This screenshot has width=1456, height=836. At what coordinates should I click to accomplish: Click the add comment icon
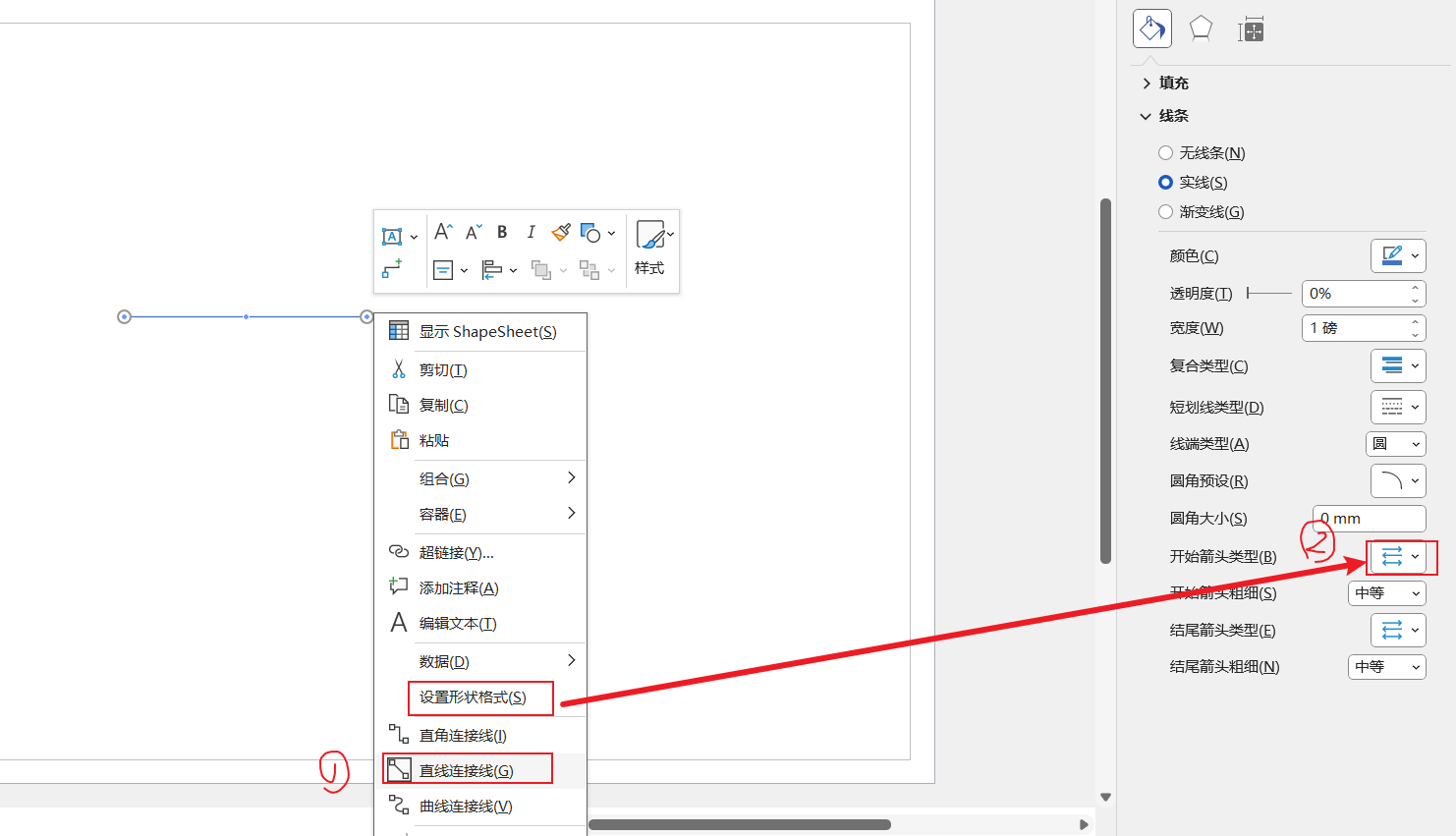(399, 586)
